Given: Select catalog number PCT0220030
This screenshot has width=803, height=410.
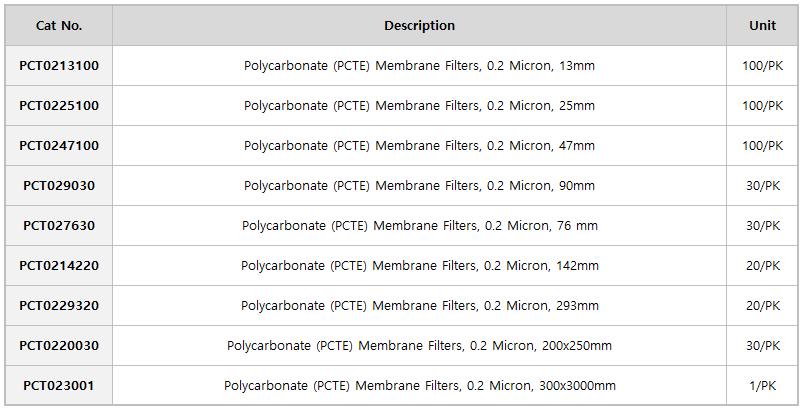Looking at the screenshot, I should (59, 345).
